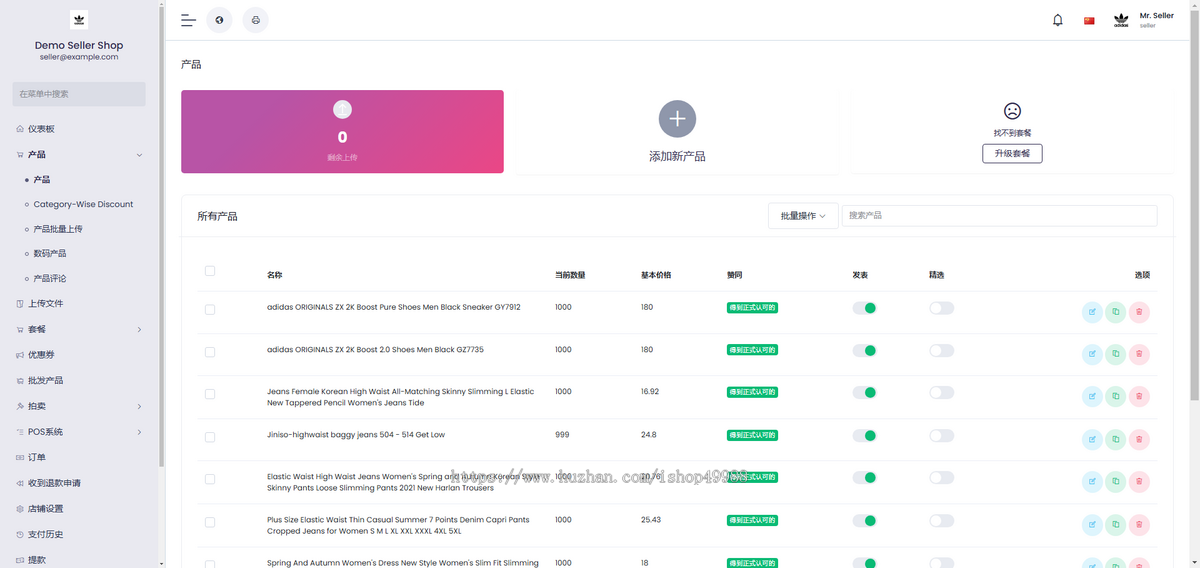
Task: Edit the adidas GZ7735 shoes product
Action: point(1093,354)
